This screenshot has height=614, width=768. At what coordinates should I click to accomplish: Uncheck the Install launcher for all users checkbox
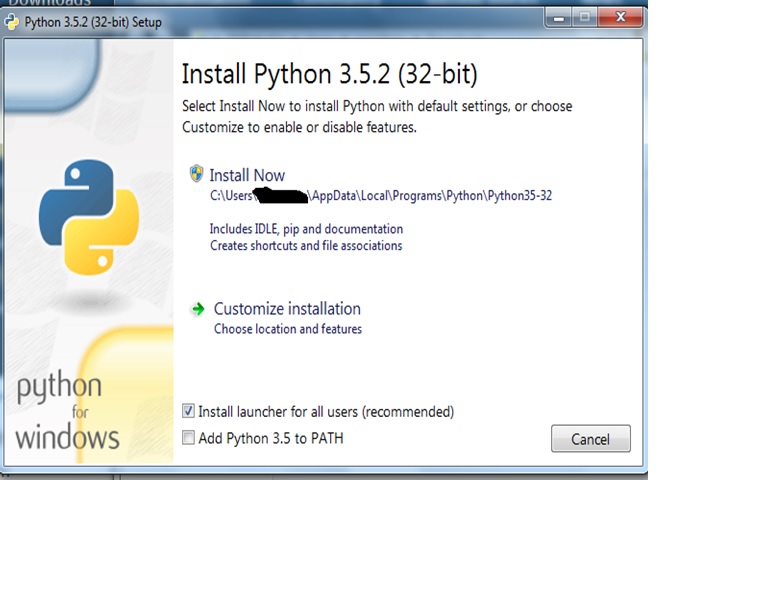(x=189, y=411)
